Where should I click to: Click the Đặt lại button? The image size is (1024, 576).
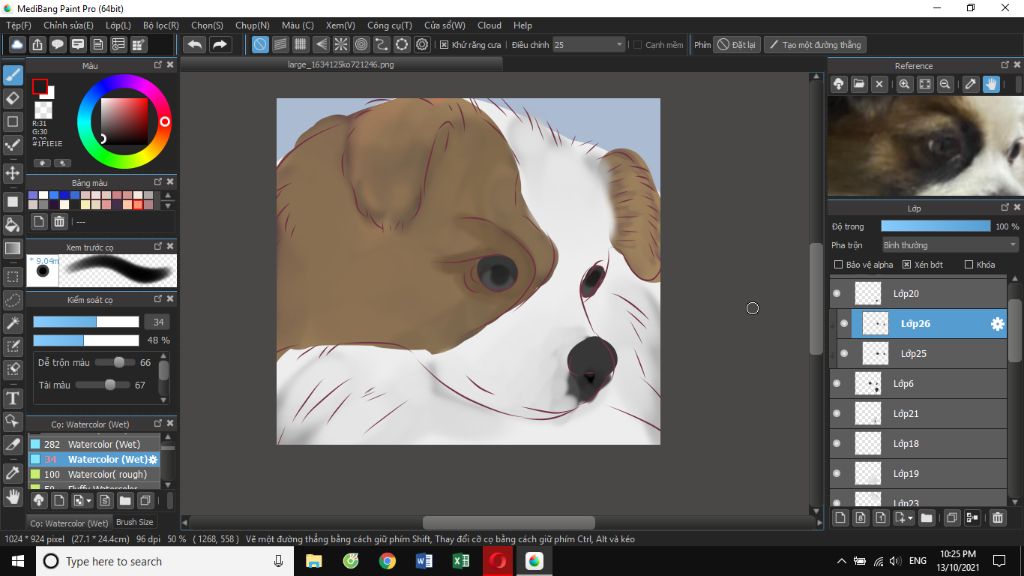pos(737,45)
